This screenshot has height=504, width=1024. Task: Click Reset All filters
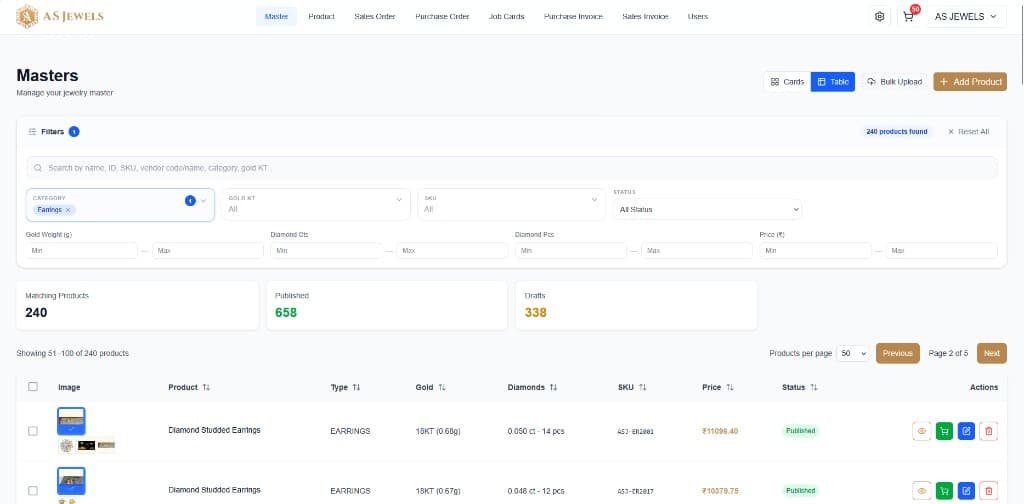[968, 131]
